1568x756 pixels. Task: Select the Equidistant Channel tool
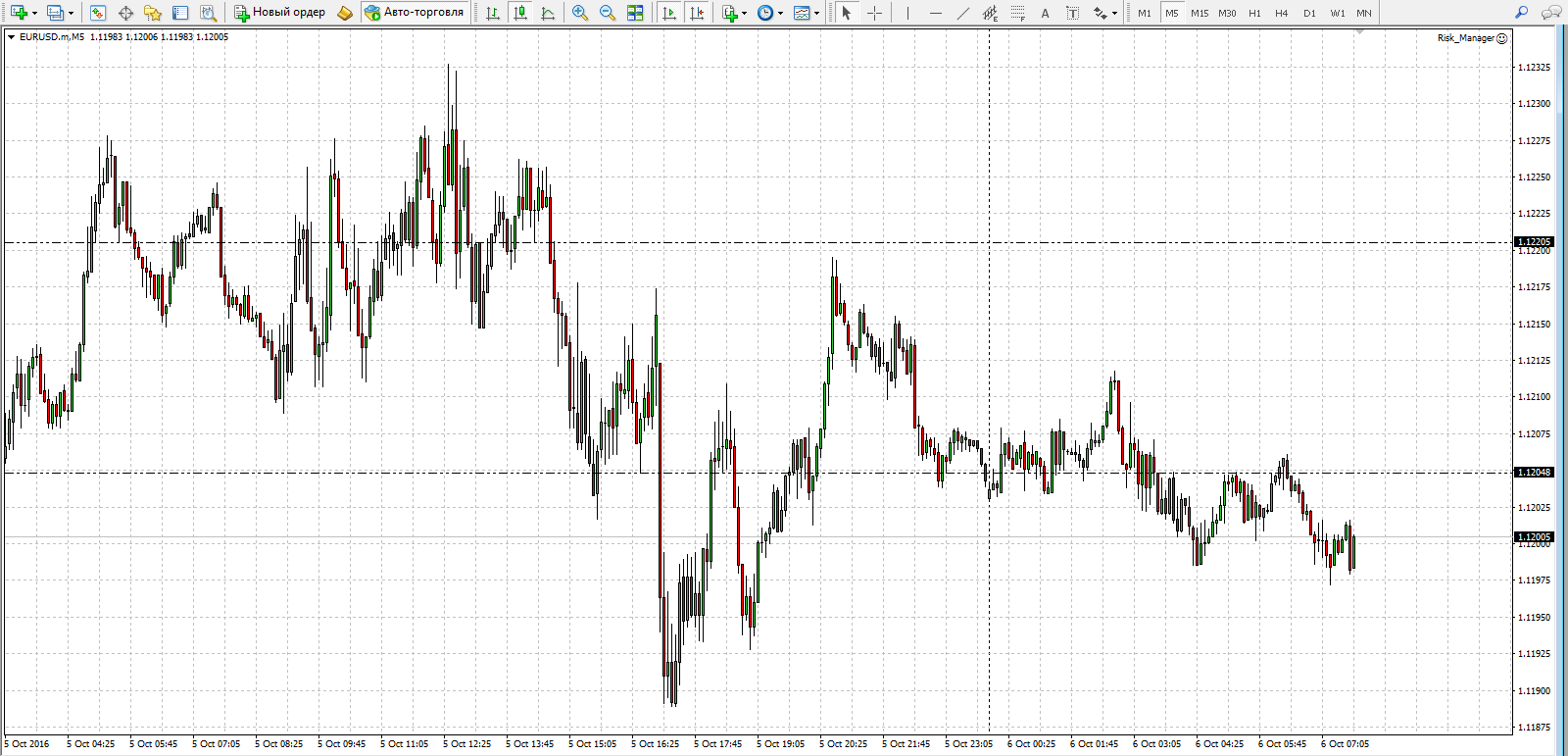coord(991,13)
